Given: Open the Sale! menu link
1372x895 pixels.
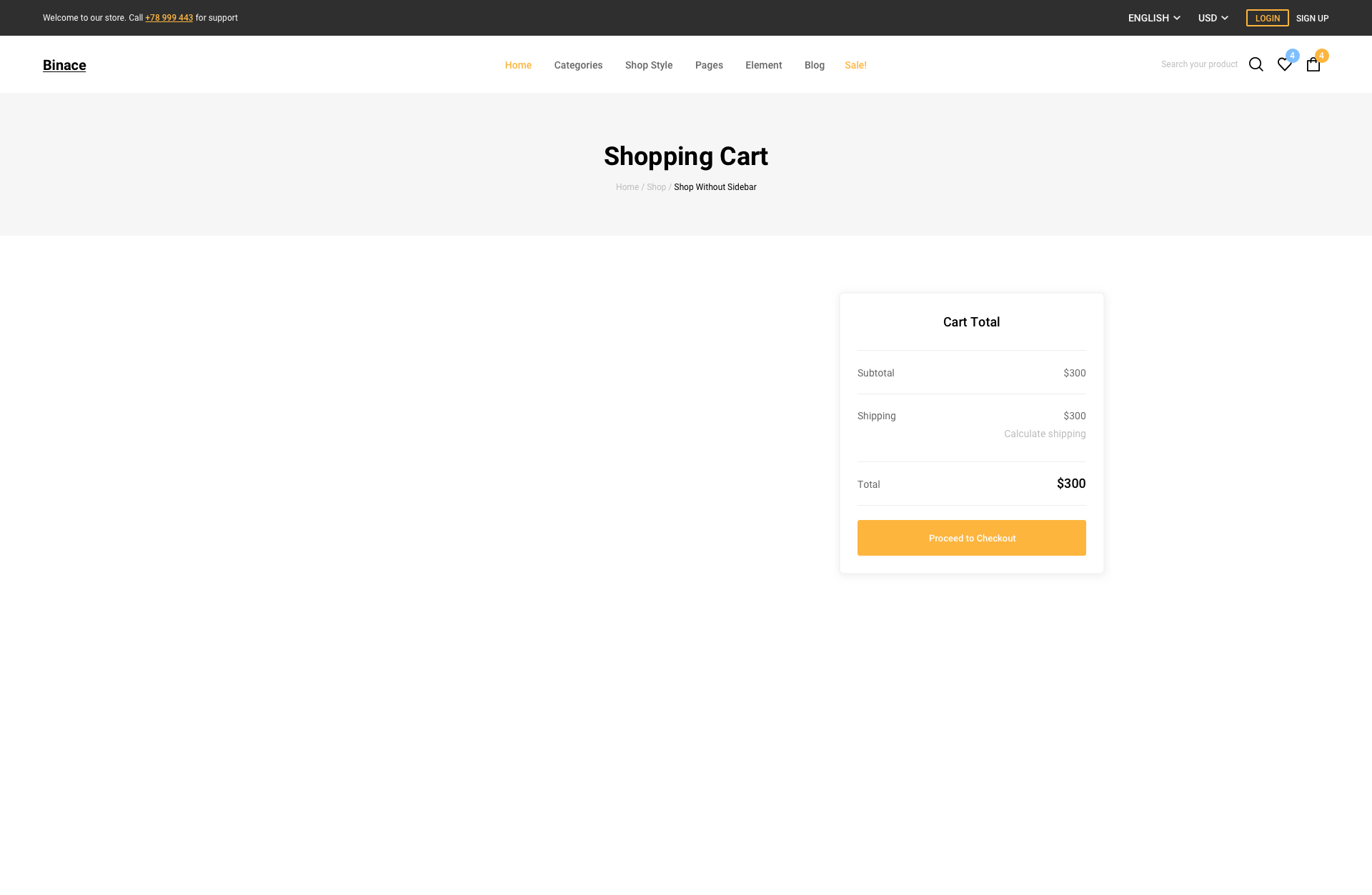Looking at the screenshot, I should click(x=855, y=65).
